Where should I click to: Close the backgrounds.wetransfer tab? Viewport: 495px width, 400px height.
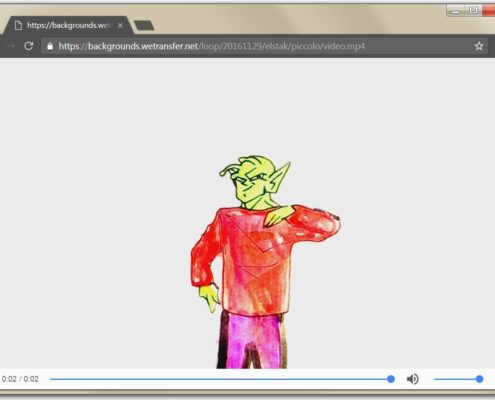coord(121,25)
